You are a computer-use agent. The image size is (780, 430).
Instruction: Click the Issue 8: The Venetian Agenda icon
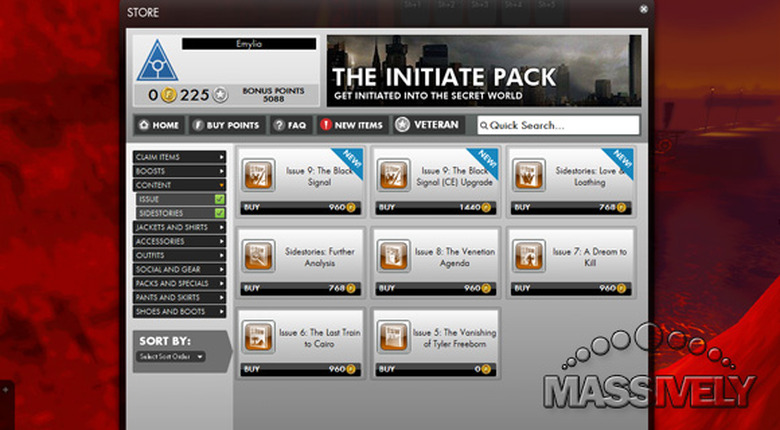click(x=394, y=255)
